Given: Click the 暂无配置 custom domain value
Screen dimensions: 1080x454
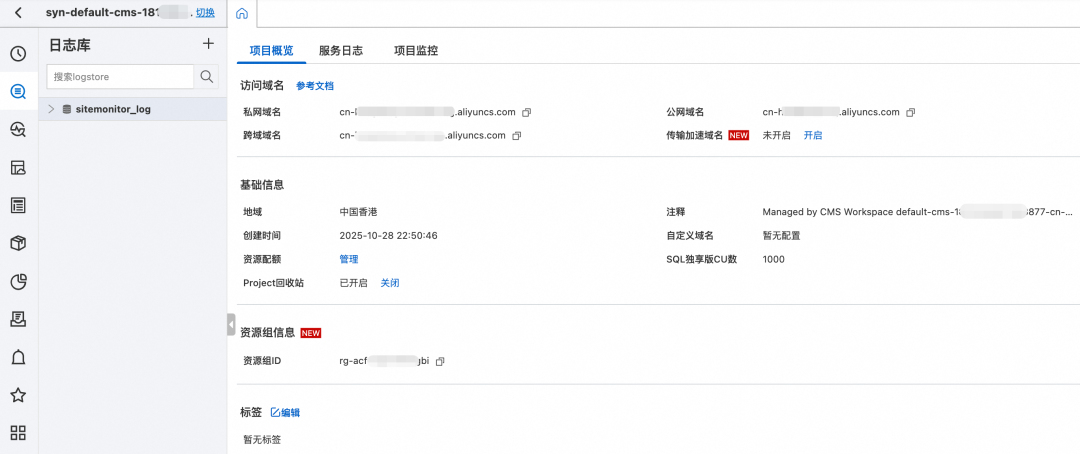Looking at the screenshot, I should coord(781,236).
